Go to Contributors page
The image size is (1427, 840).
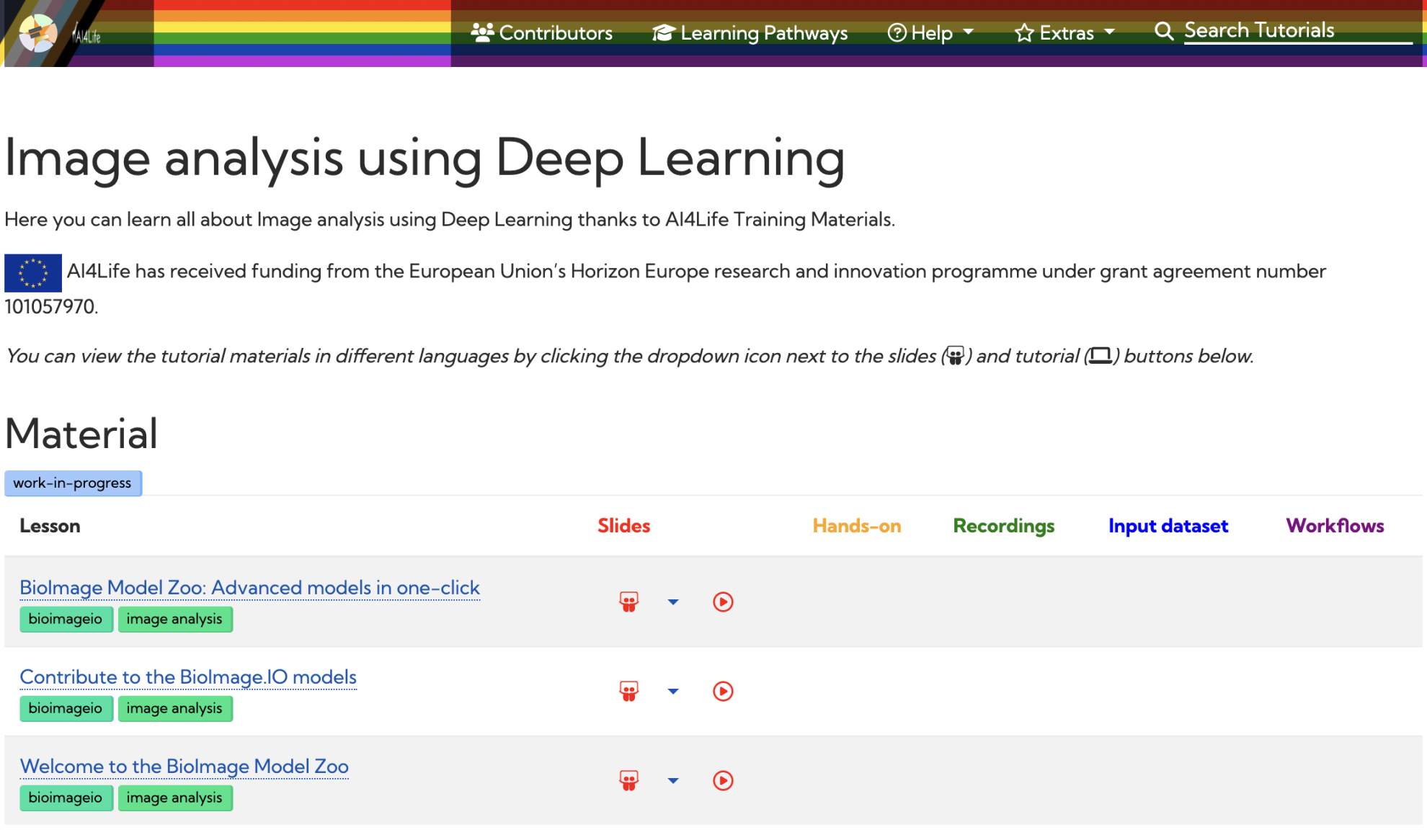click(542, 32)
